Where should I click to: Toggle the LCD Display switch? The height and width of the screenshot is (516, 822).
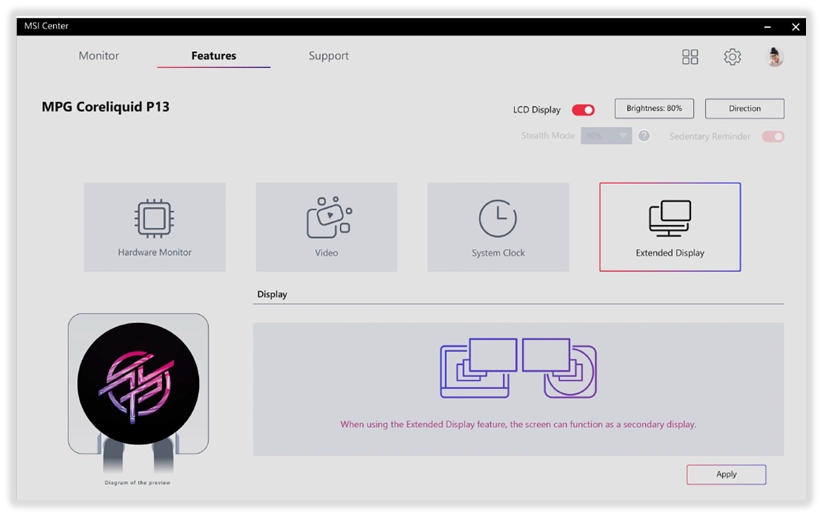[x=583, y=110]
